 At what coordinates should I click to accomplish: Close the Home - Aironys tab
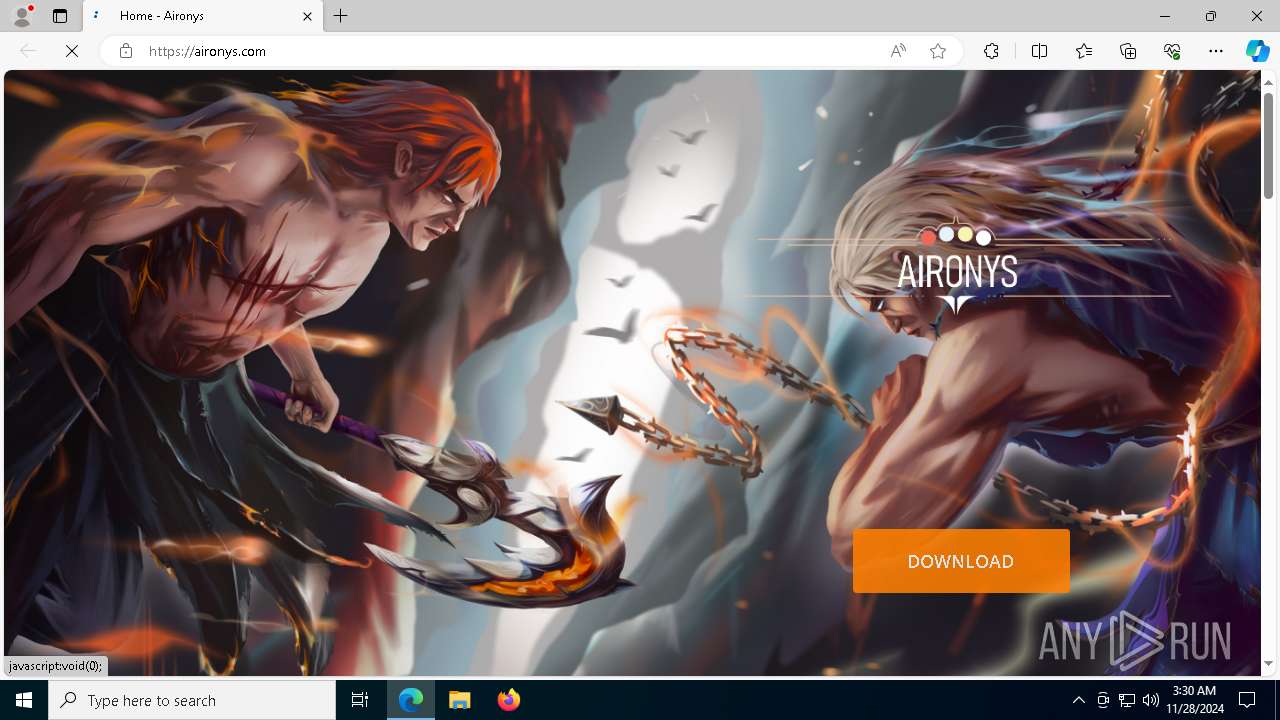point(307,16)
